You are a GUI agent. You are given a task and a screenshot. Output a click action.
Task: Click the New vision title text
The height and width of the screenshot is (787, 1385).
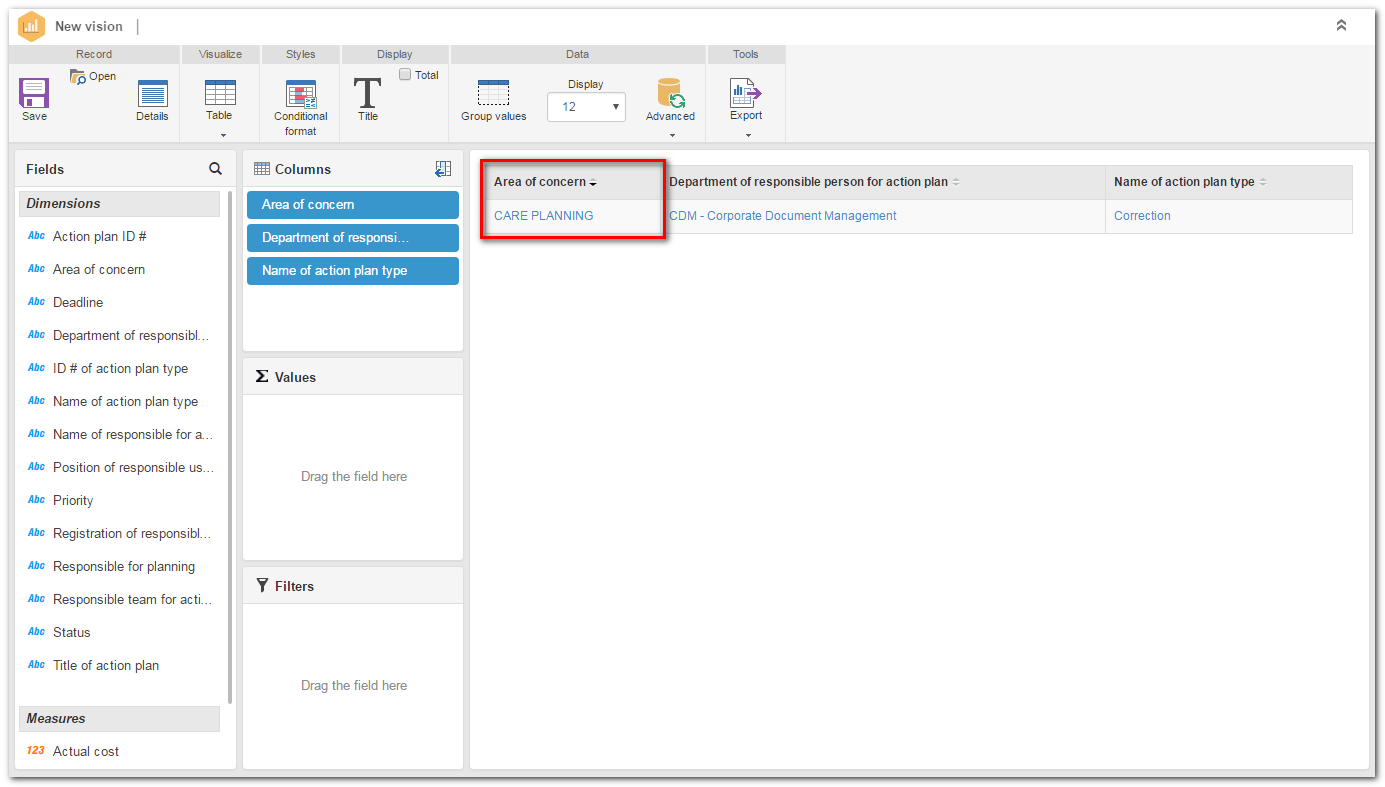point(89,27)
